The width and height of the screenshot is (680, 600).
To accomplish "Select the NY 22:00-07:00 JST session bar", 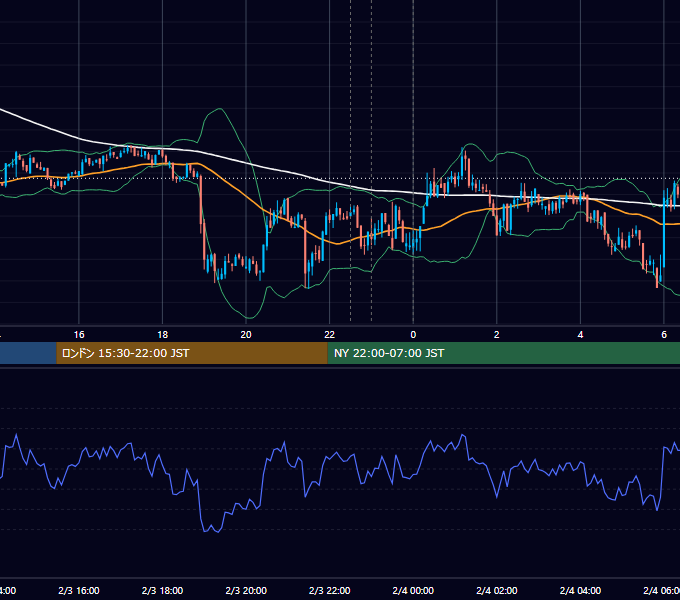I will point(503,353).
